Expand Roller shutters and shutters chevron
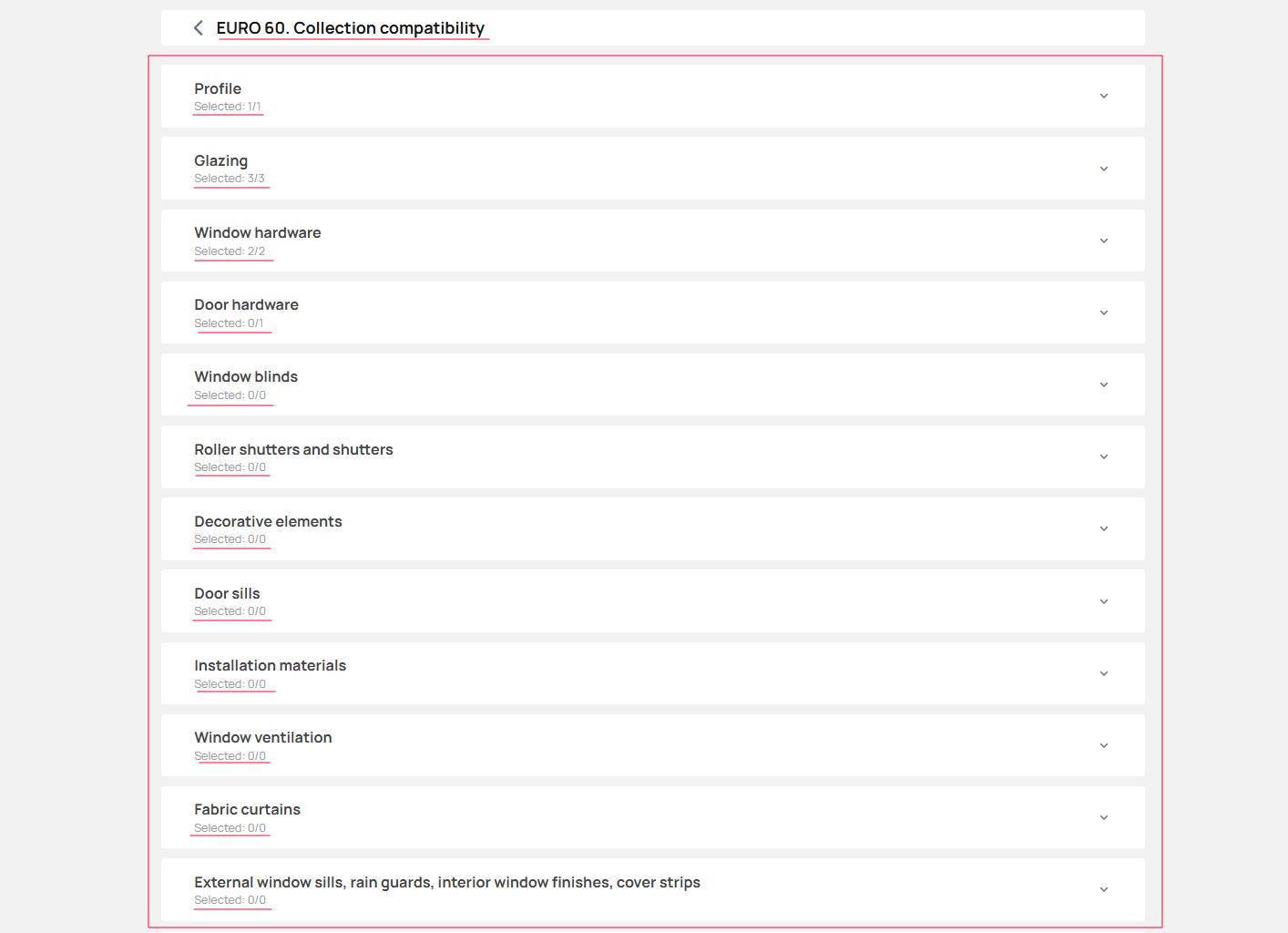This screenshot has height=933, width=1288. (1103, 456)
